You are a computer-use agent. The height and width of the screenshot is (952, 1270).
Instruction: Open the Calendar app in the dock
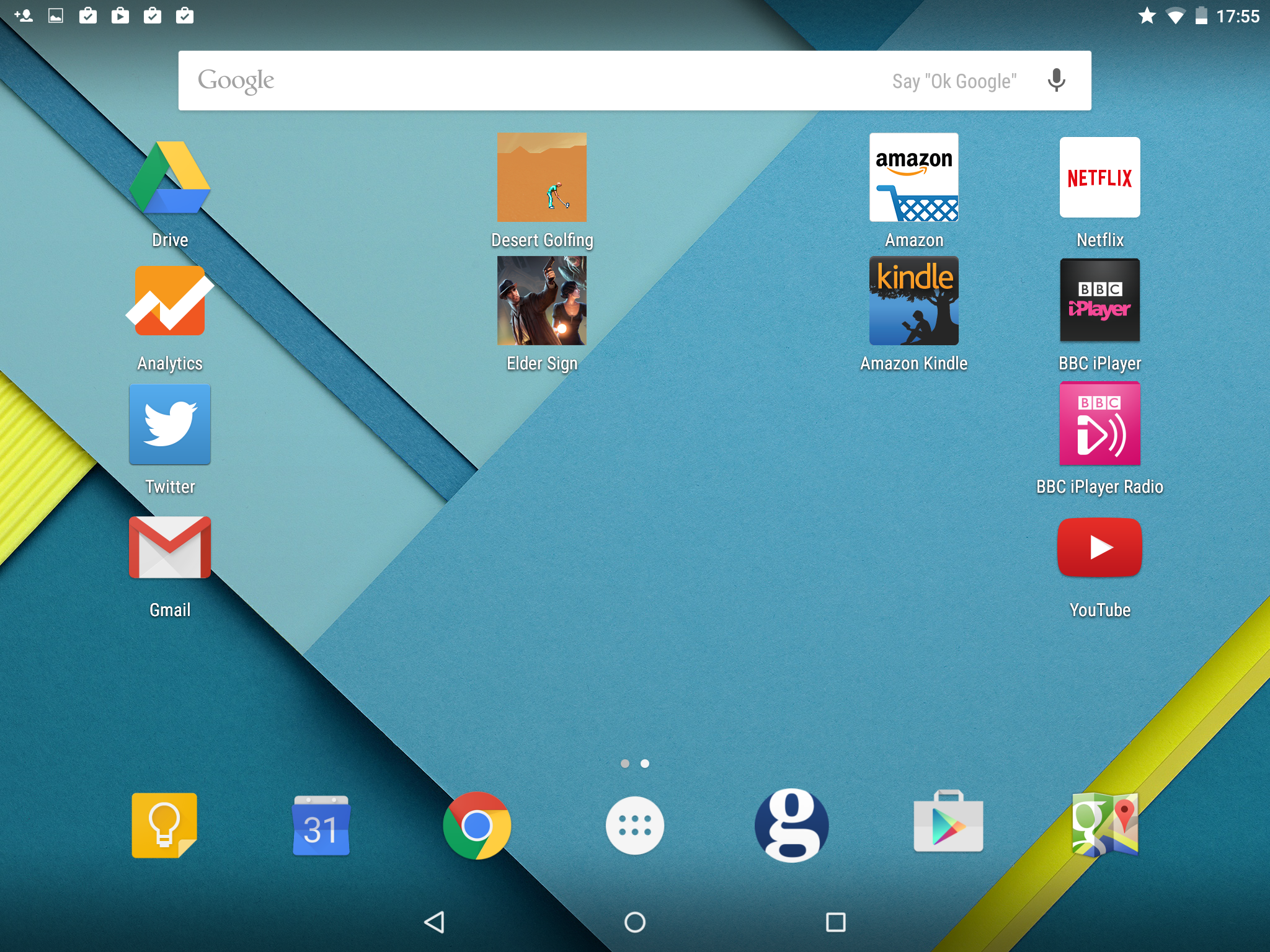[321, 826]
